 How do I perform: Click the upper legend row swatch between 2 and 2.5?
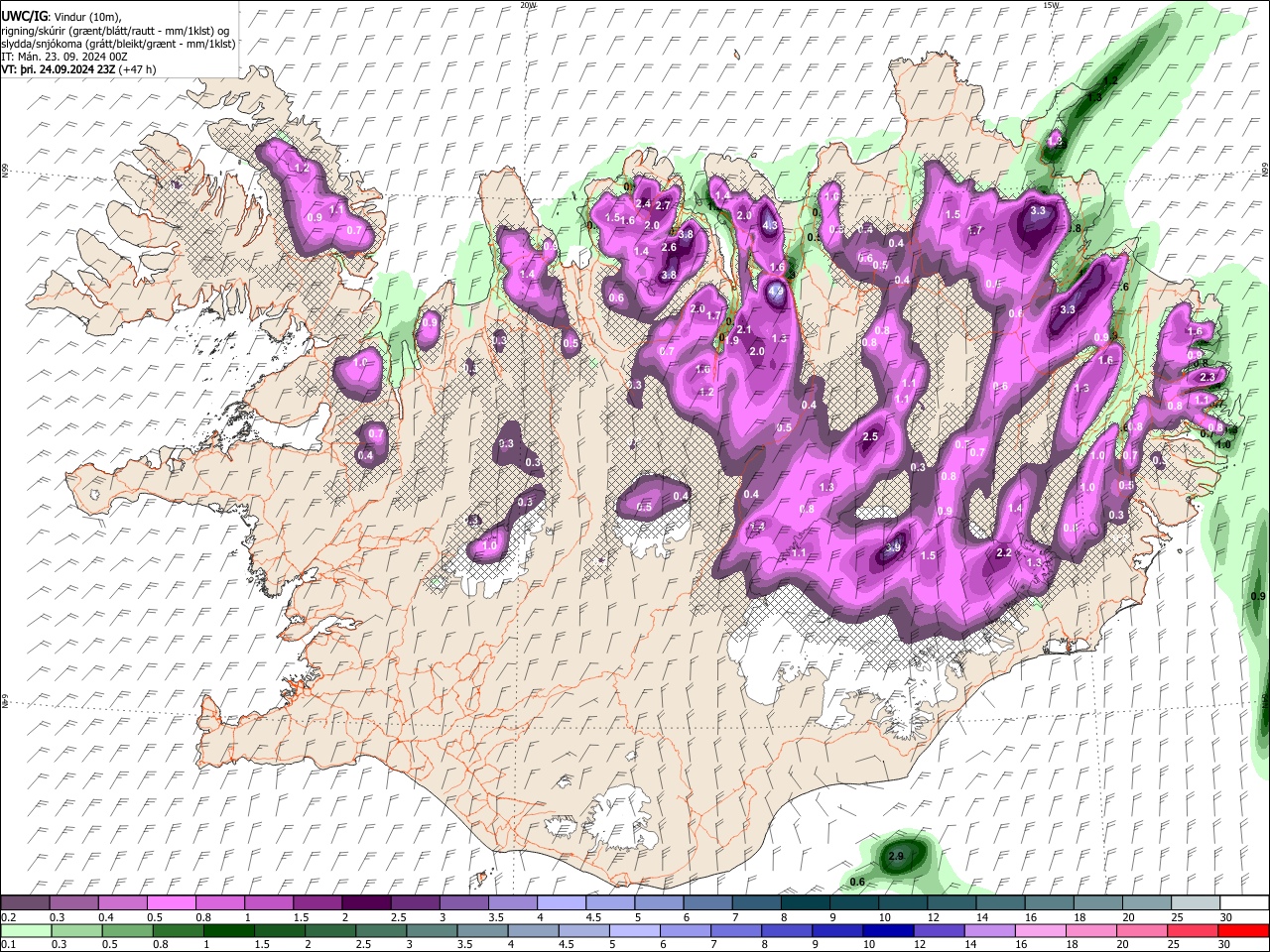(x=365, y=903)
